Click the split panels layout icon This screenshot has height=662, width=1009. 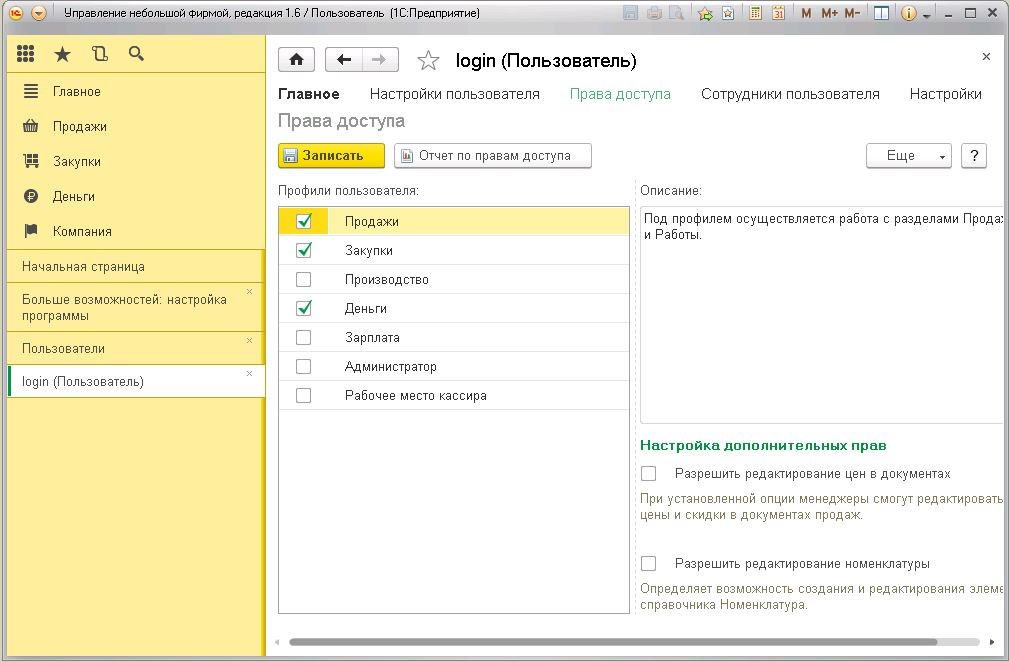(882, 13)
